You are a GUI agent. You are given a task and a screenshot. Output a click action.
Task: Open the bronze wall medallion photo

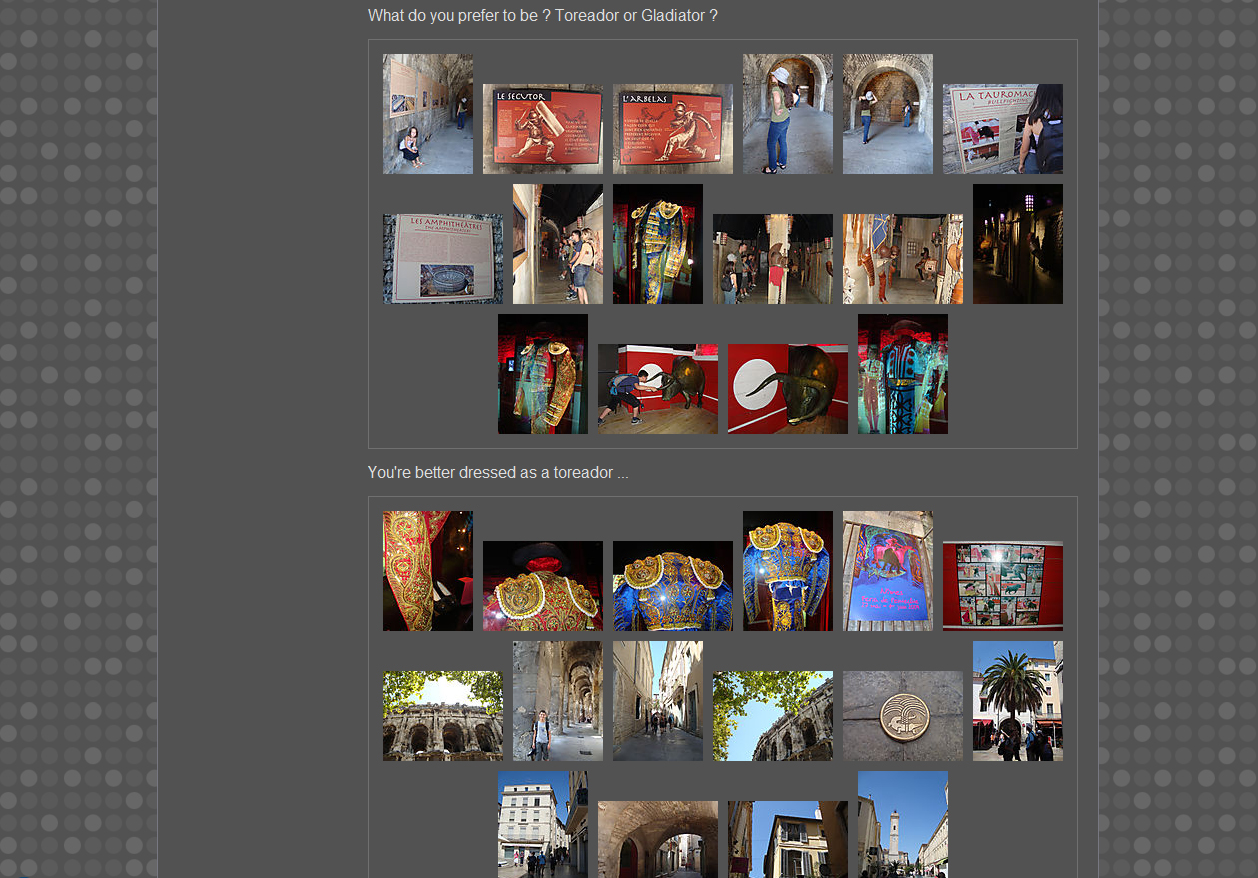[x=902, y=716]
